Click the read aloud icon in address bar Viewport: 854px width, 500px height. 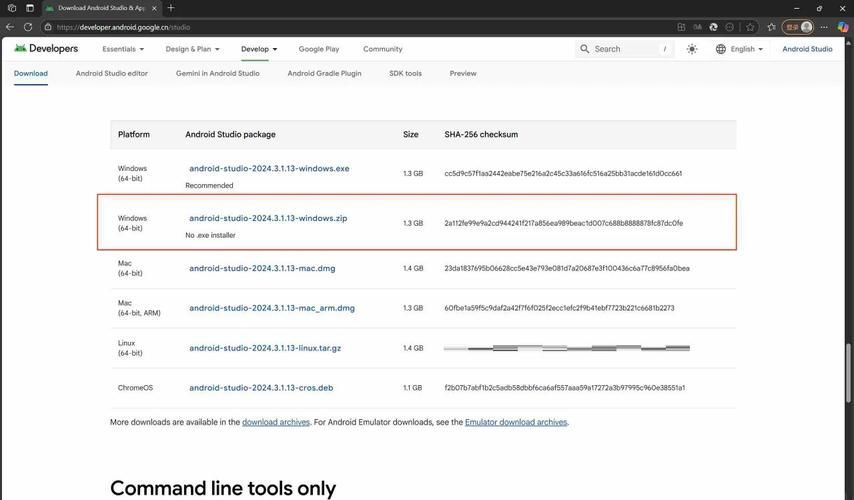click(x=697, y=27)
